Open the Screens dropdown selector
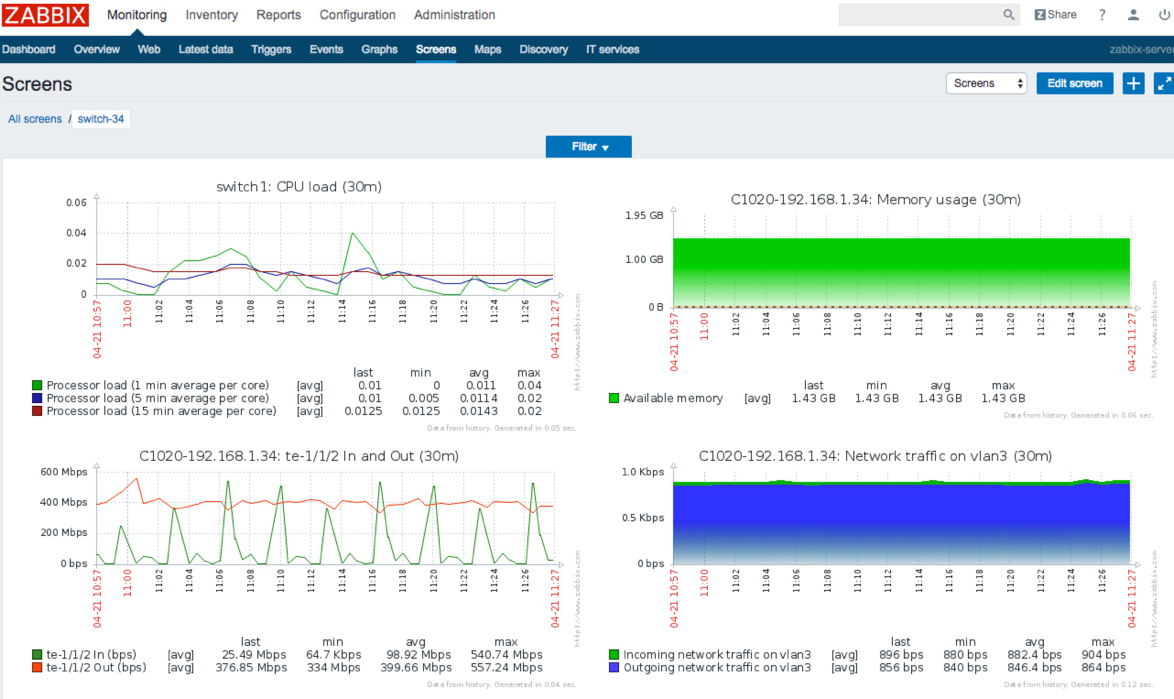Image resolution: width=1174 pixels, height=699 pixels. coord(987,83)
